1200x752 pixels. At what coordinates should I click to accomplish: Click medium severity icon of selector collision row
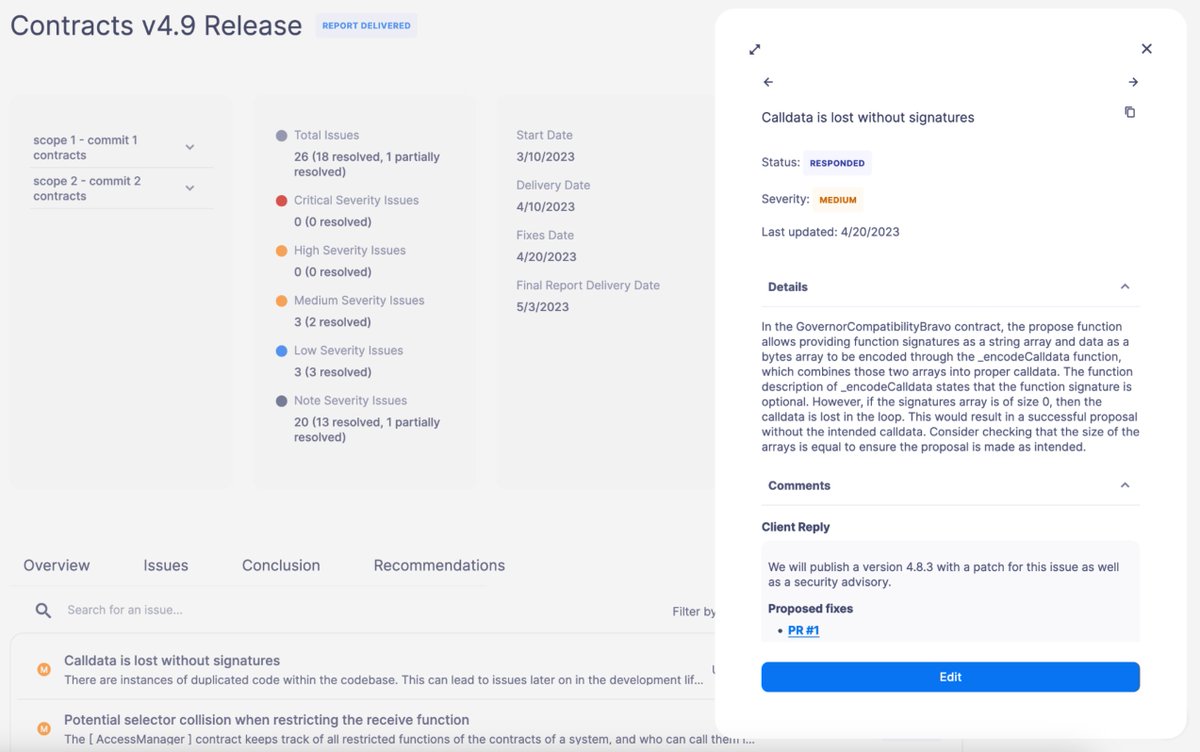click(x=43, y=729)
